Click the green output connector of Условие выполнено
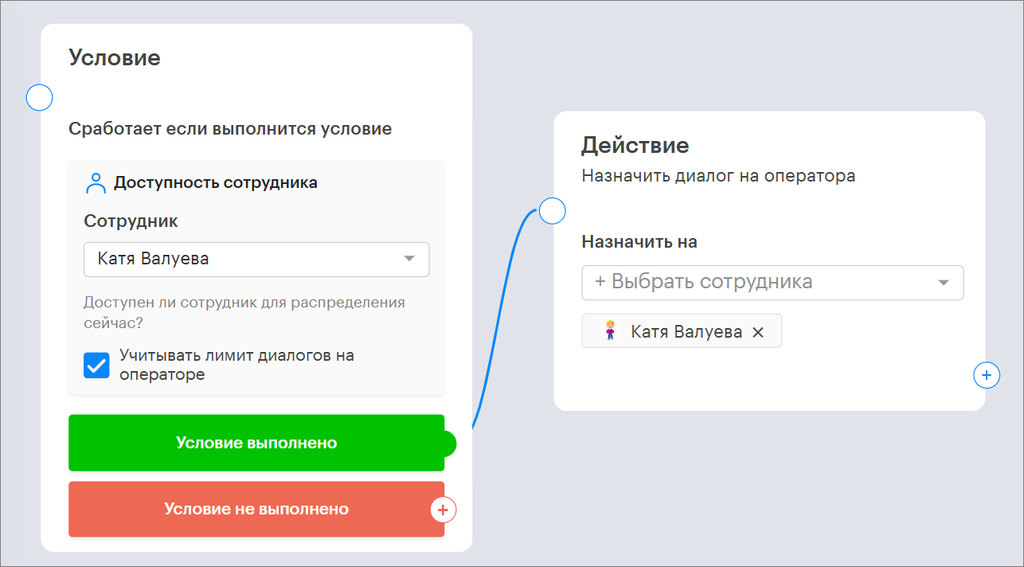Screen dimensions: 1024x567 448,444
